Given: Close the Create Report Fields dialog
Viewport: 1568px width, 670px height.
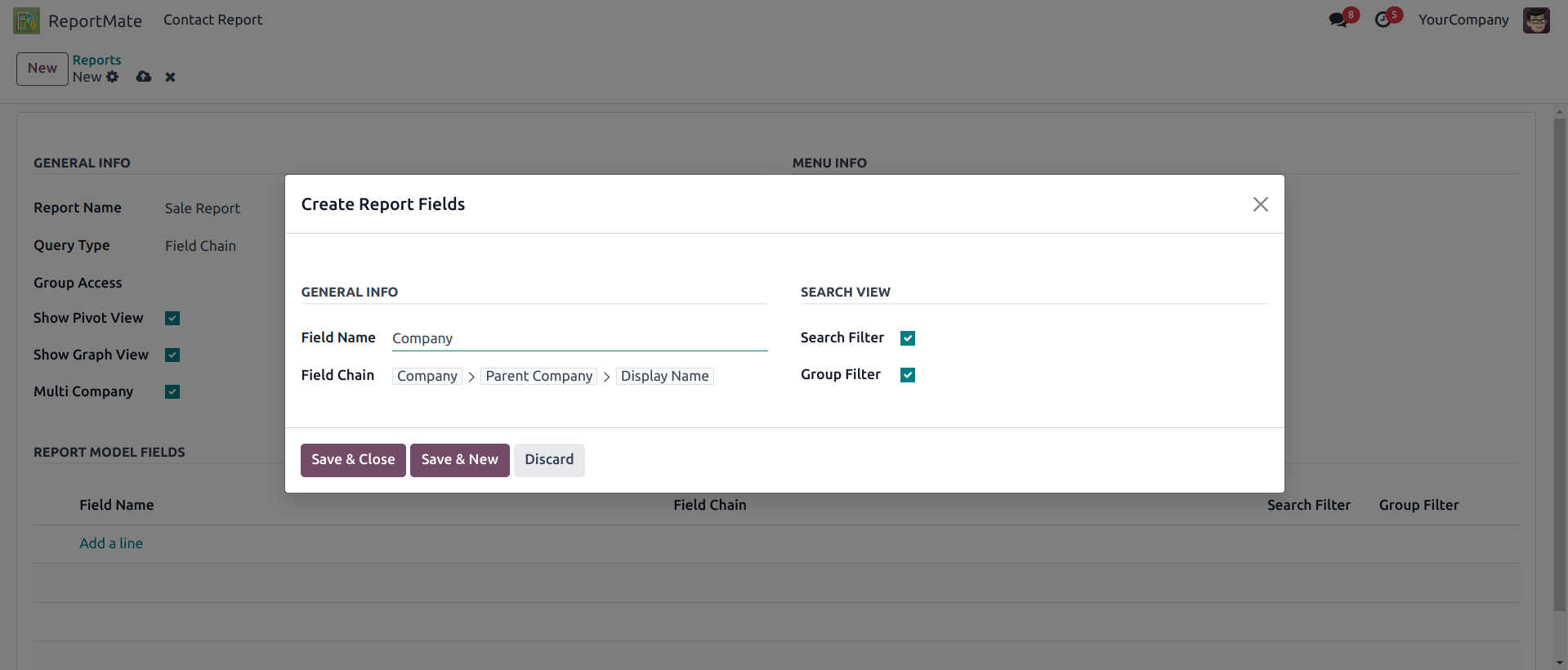Looking at the screenshot, I should pyautogui.click(x=1260, y=204).
